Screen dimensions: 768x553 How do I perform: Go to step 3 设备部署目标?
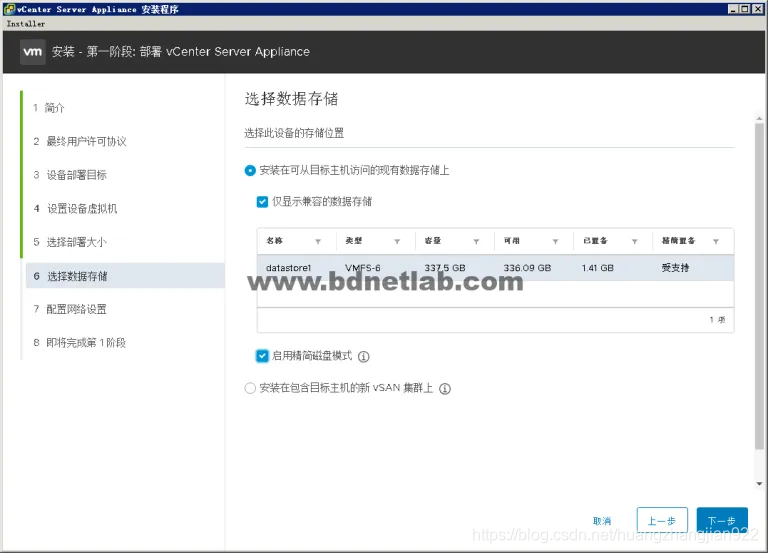click(70, 175)
